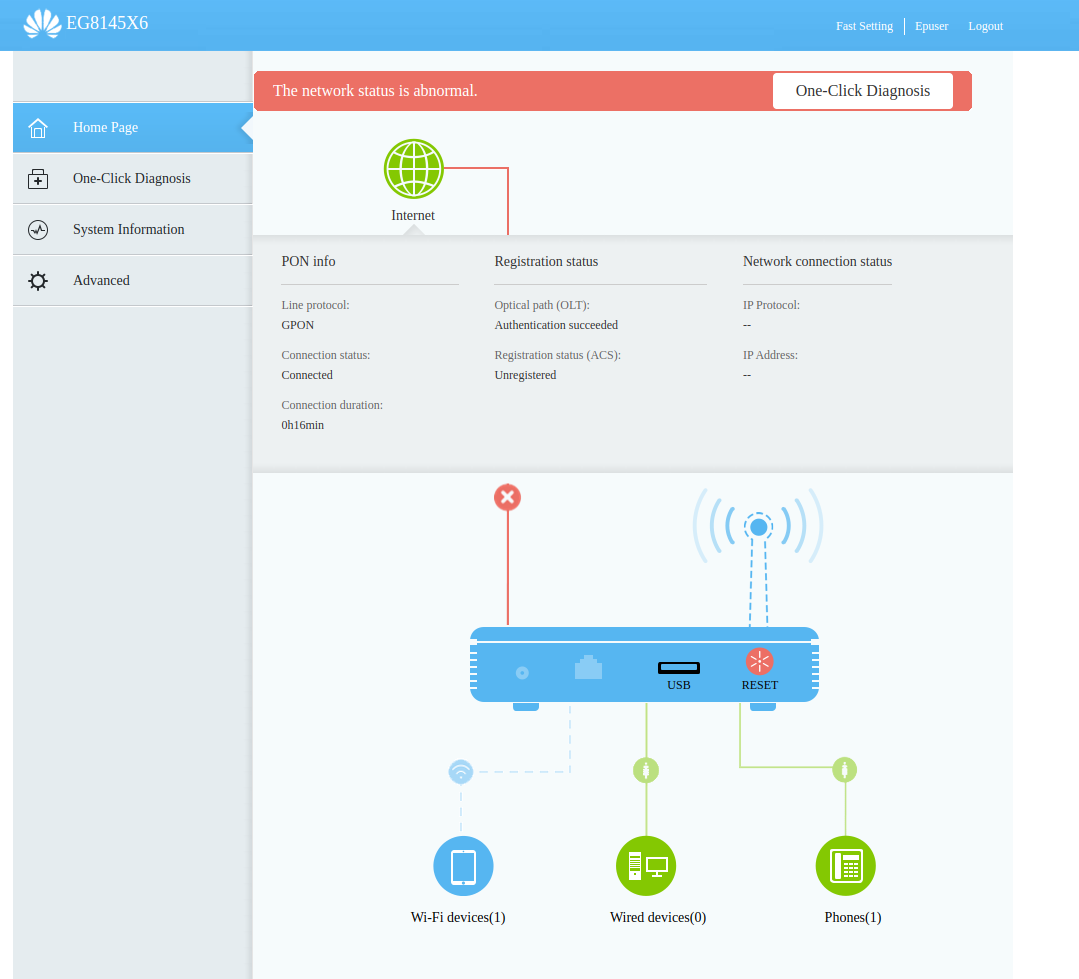The image size is (1079, 979).
Task: Open the Wired devices computer icon
Action: pyautogui.click(x=646, y=866)
